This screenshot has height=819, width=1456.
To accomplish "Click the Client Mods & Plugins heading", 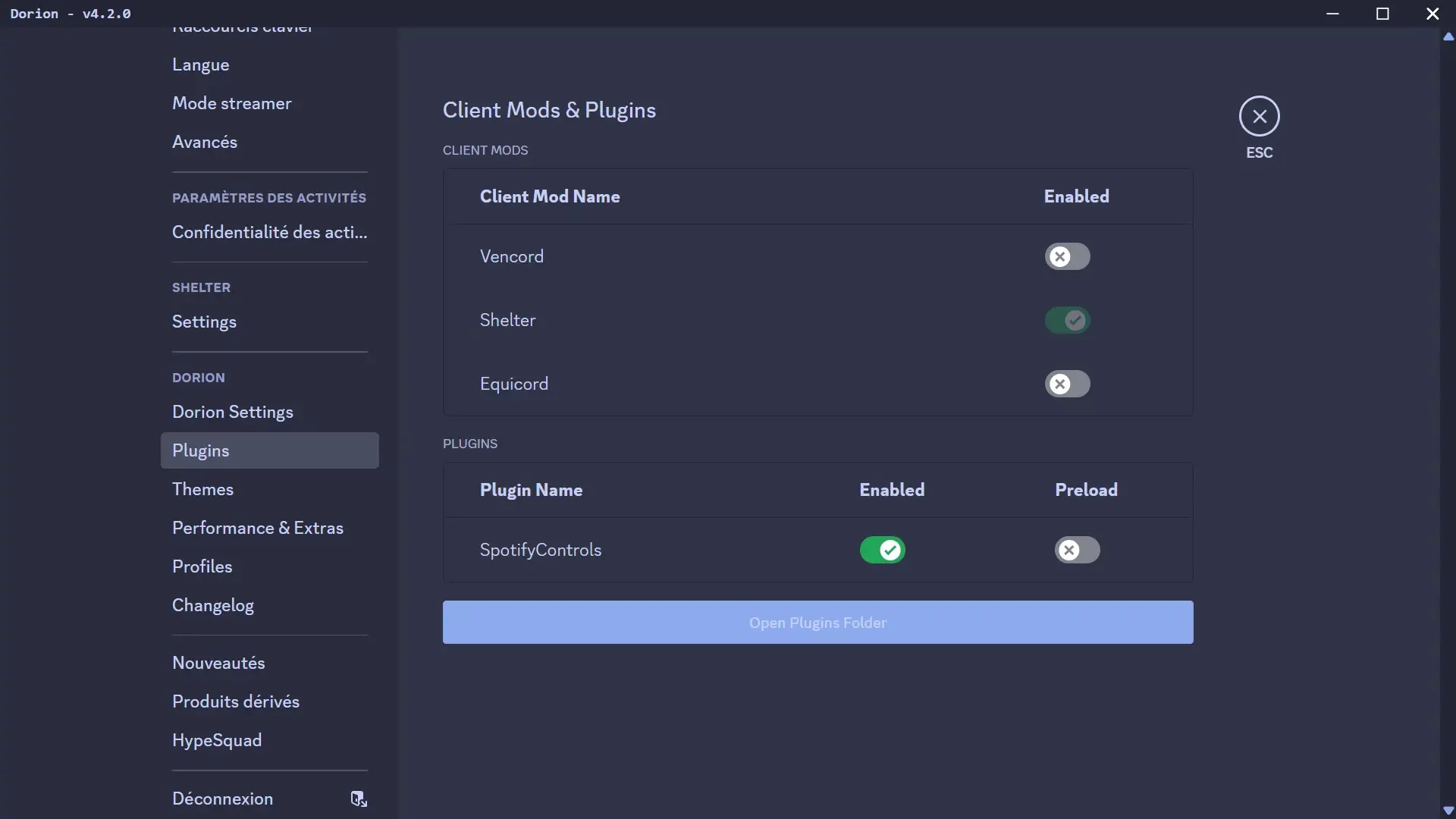I will (549, 110).
